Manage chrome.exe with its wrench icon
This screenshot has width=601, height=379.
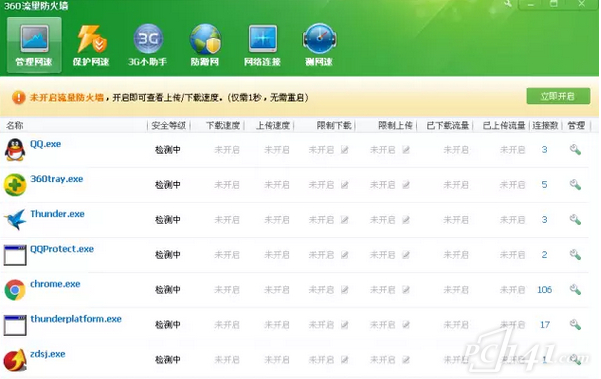click(575, 290)
